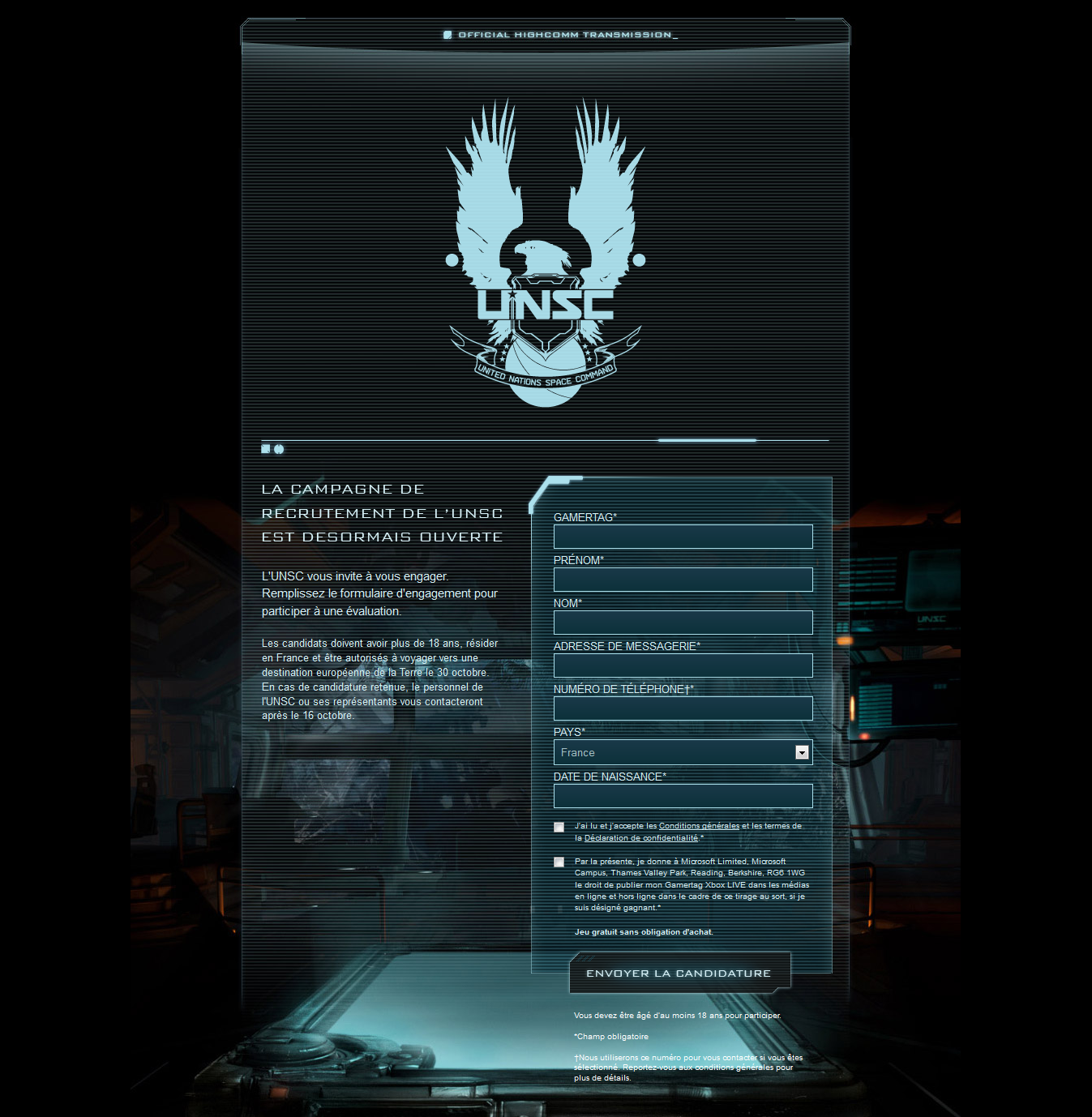Screen dimensions: 1092x1117
Task: Focus the Gamertag input field
Action: (x=683, y=537)
